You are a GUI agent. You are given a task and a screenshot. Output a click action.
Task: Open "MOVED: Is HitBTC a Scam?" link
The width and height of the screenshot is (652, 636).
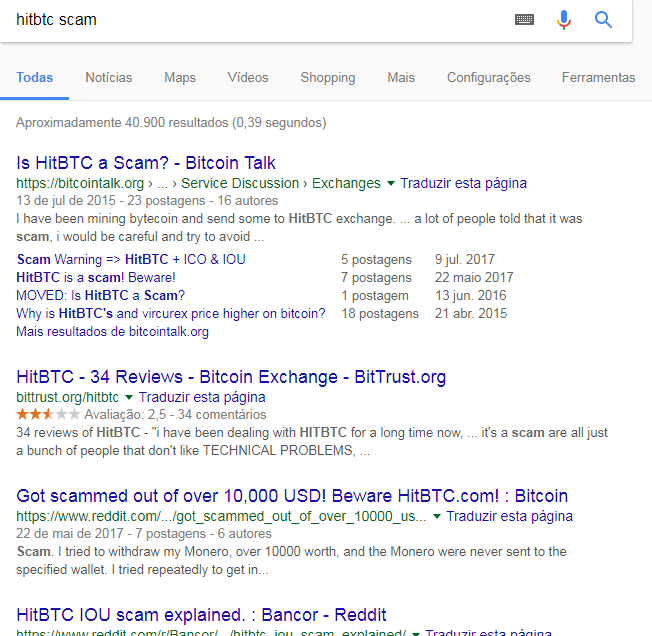pos(100,296)
